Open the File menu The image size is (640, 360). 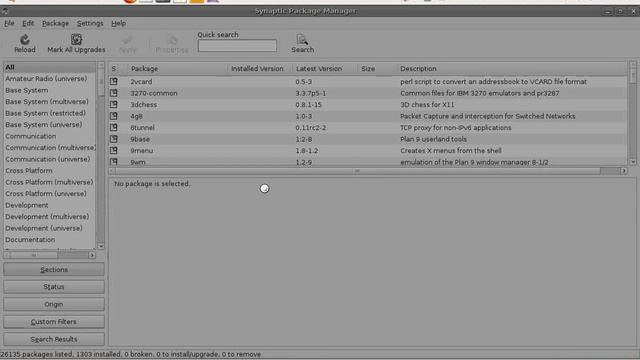pyautogui.click(x=9, y=23)
